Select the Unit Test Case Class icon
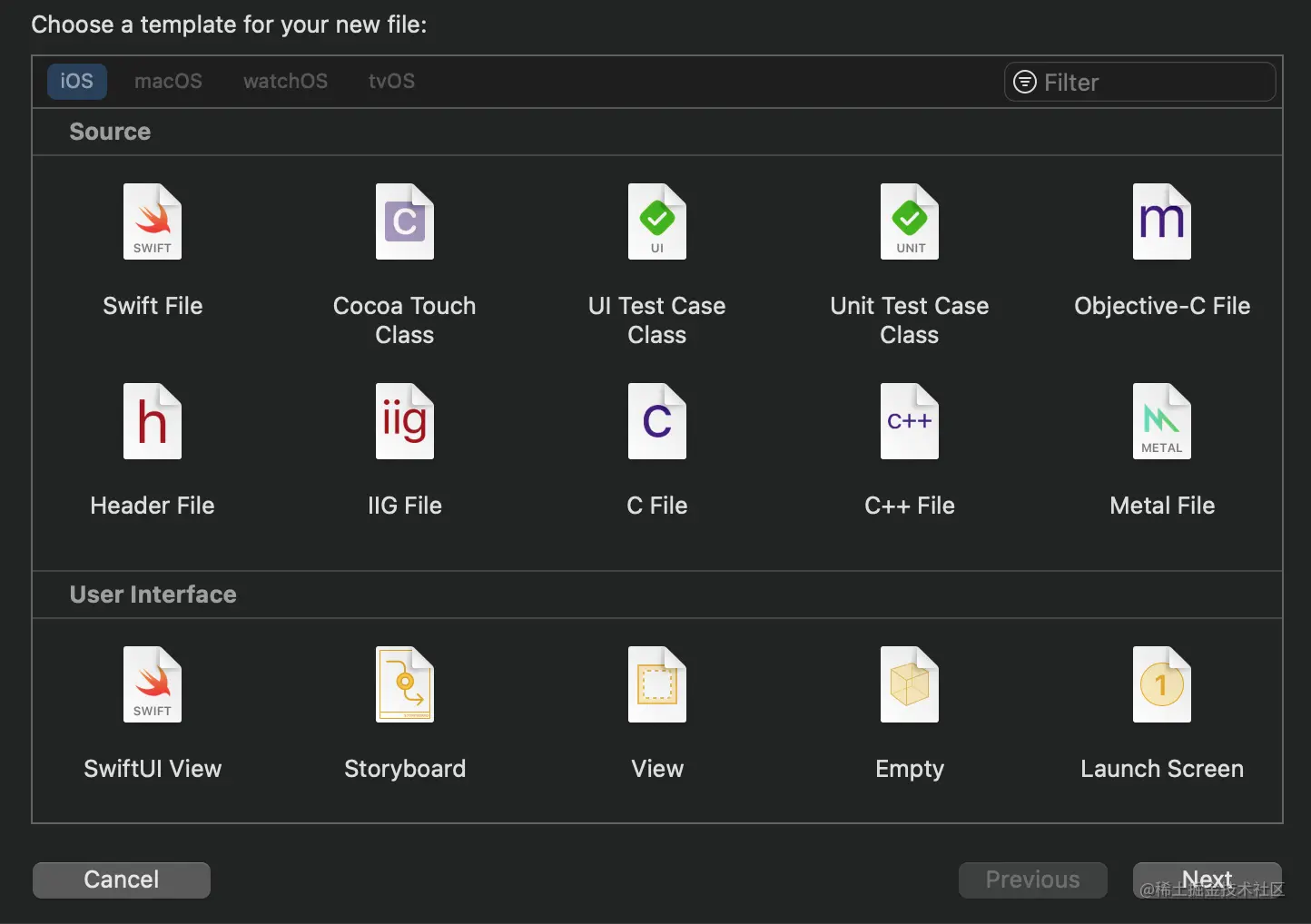Image resolution: width=1311 pixels, height=924 pixels. coord(910,222)
